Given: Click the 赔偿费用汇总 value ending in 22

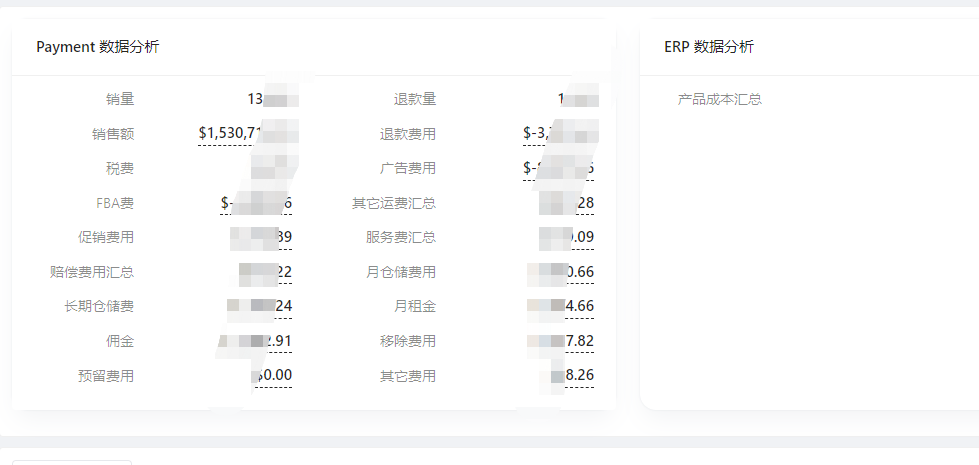Looking at the screenshot, I should coord(266,272).
